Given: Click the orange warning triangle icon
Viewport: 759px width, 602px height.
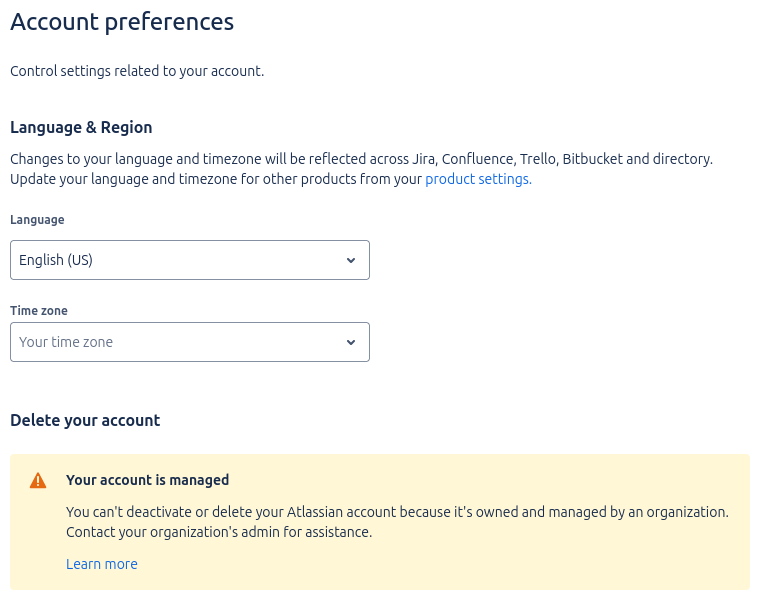Looking at the screenshot, I should 38,481.
